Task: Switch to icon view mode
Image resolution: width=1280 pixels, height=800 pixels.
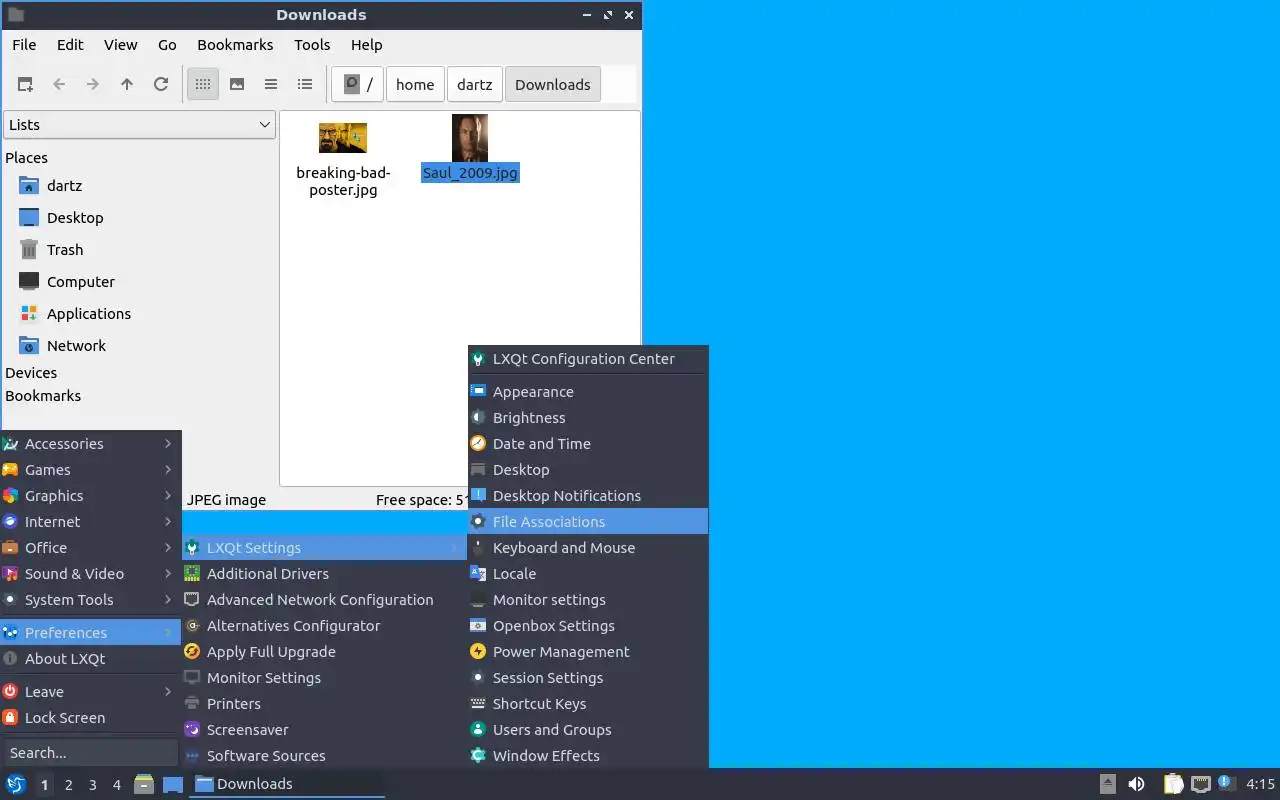Action: pos(203,85)
